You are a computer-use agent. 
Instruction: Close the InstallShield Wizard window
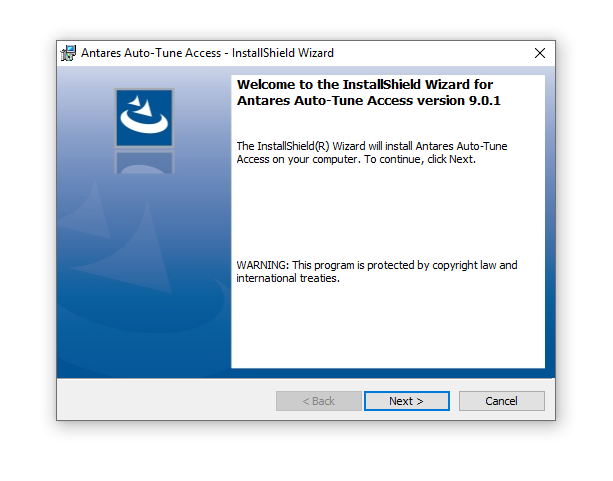pos(540,53)
